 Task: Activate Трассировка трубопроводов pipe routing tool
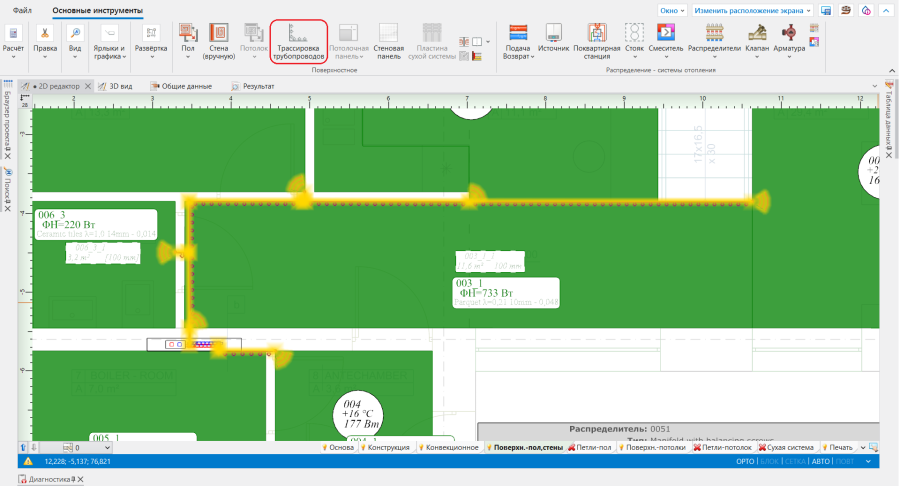[x=298, y=41]
